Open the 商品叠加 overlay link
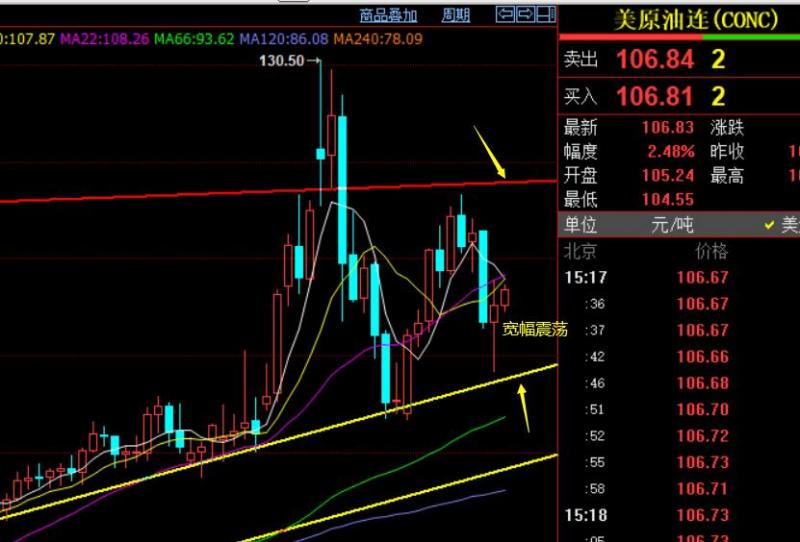The image size is (800, 542). 388,15
